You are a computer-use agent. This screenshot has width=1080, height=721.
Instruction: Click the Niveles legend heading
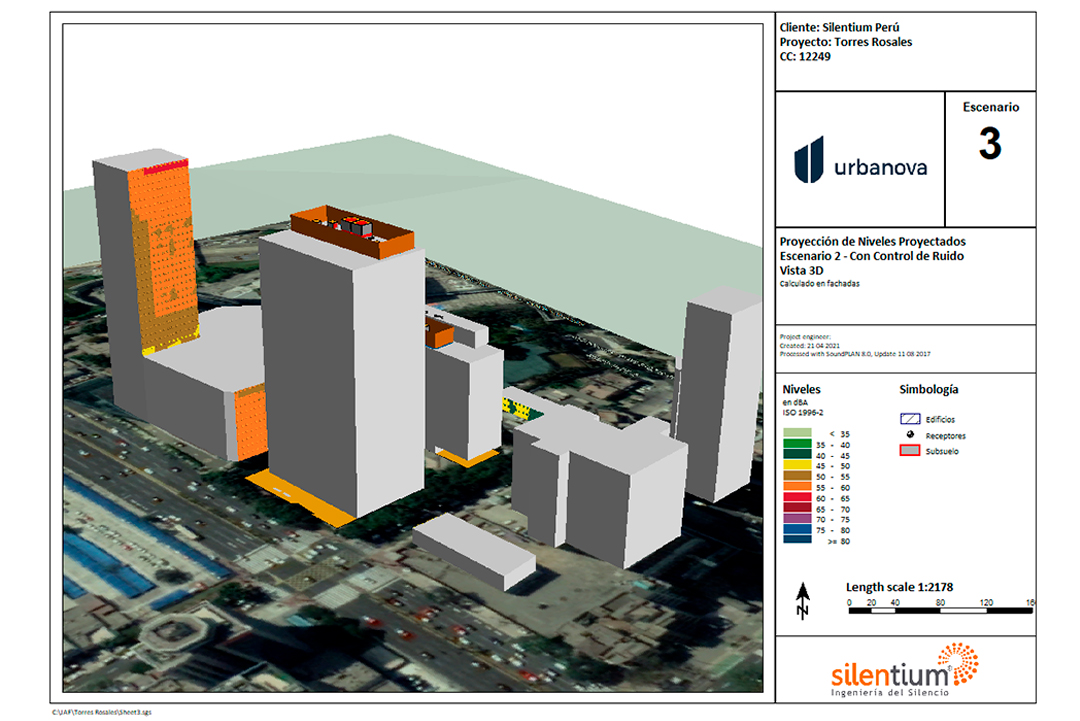(x=802, y=390)
